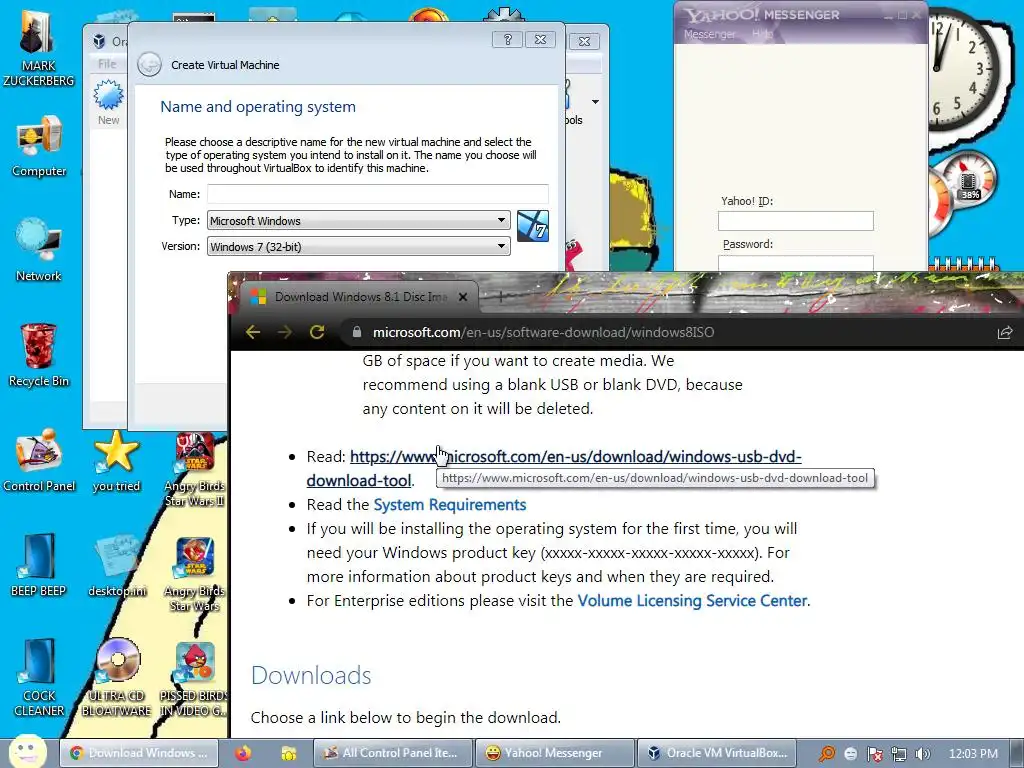Click the round smiley tray icon

pyautogui.click(x=851, y=754)
